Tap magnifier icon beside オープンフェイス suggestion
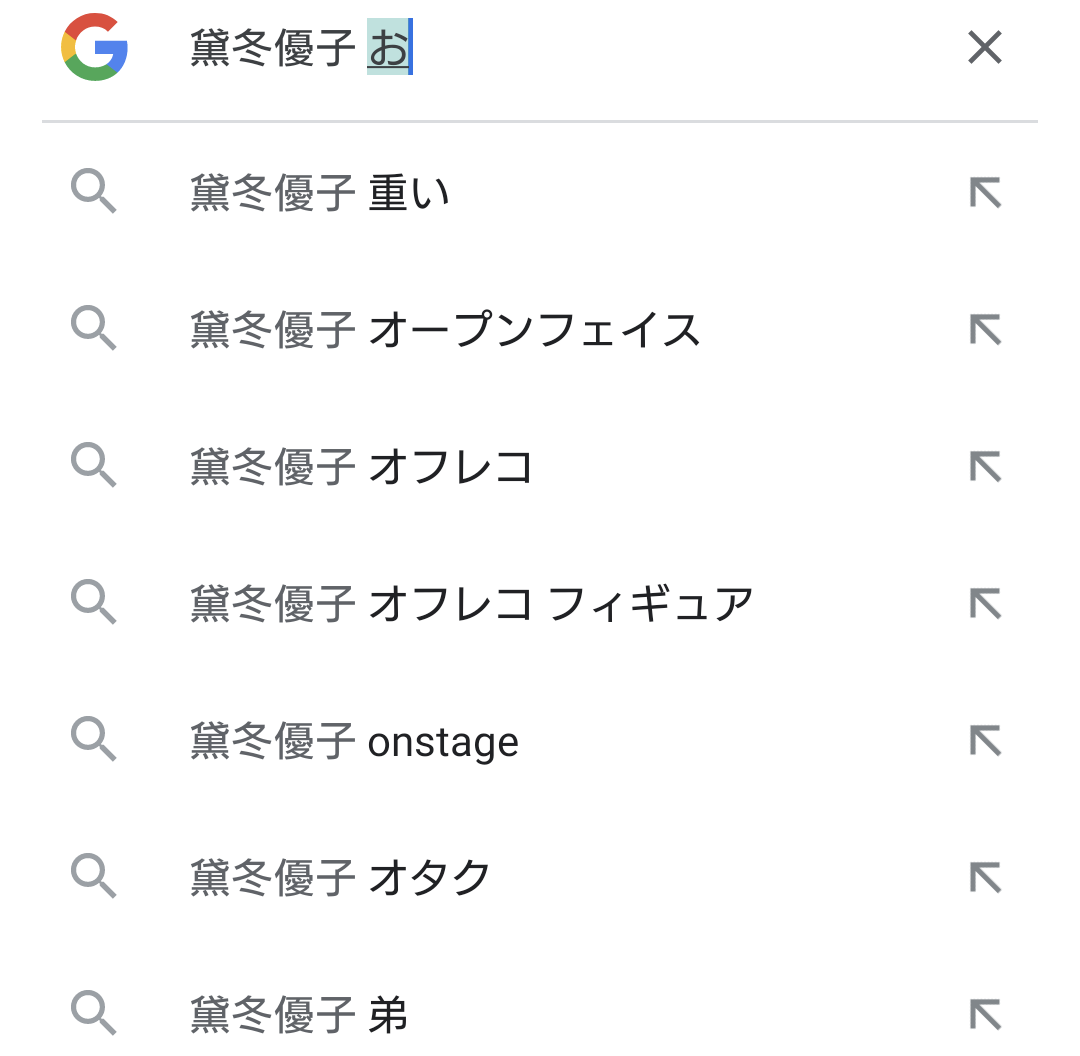The width and height of the screenshot is (1080, 1056). coord(94,329)
